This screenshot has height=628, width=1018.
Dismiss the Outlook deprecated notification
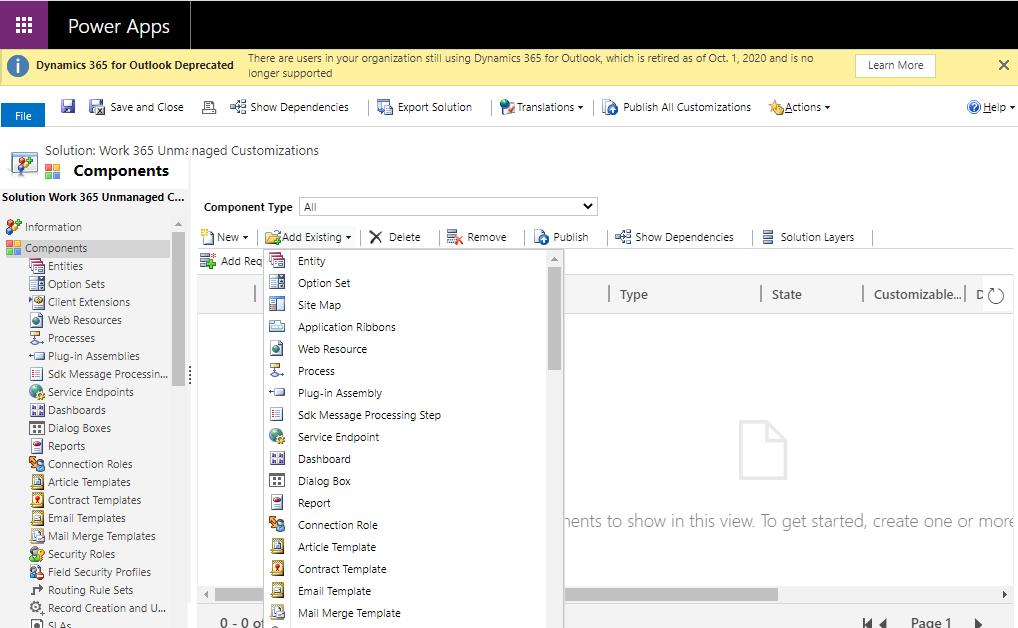1004,65
